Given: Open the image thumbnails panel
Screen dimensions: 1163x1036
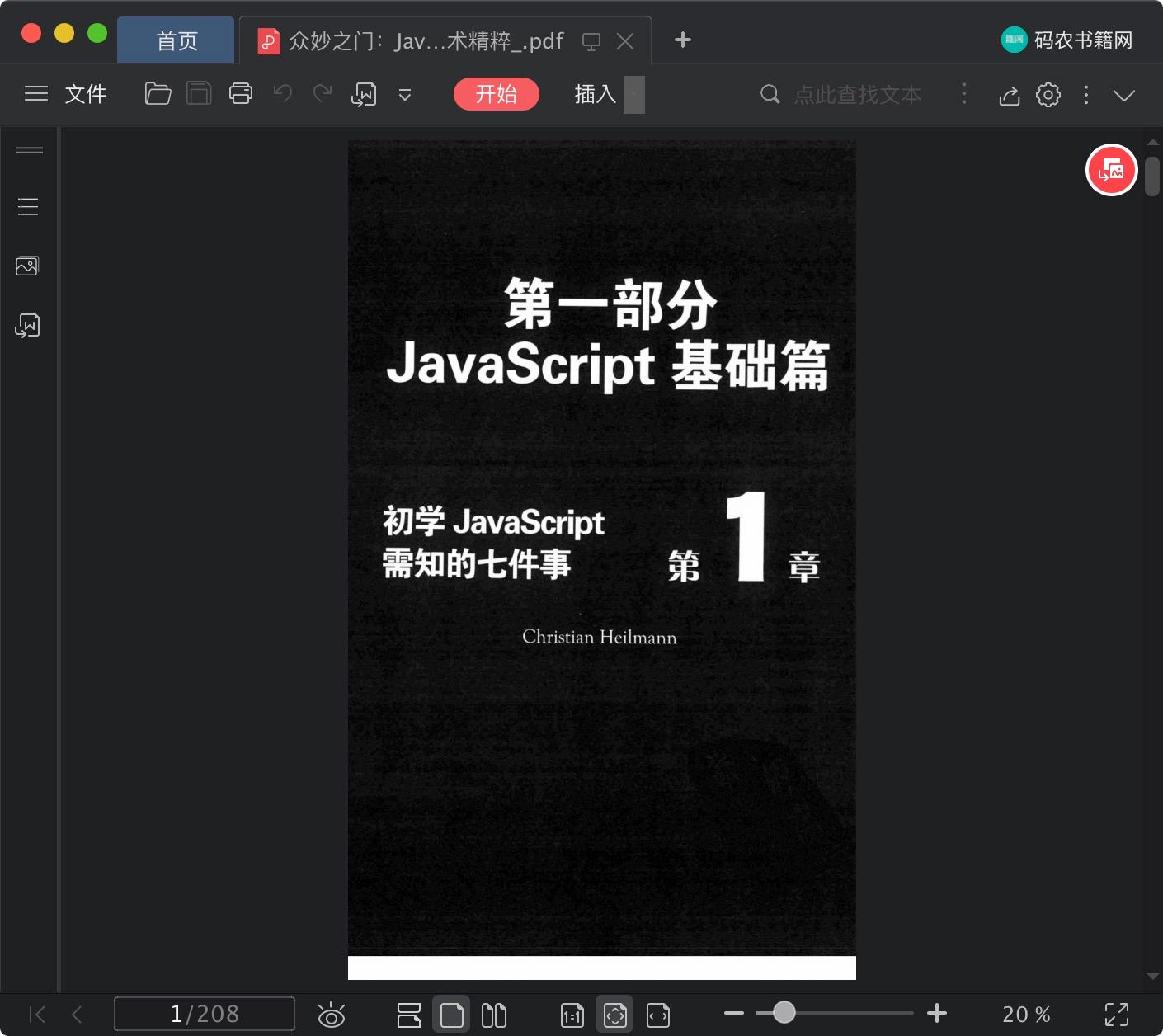Looking at the screenshot, I should coord(27,266).
